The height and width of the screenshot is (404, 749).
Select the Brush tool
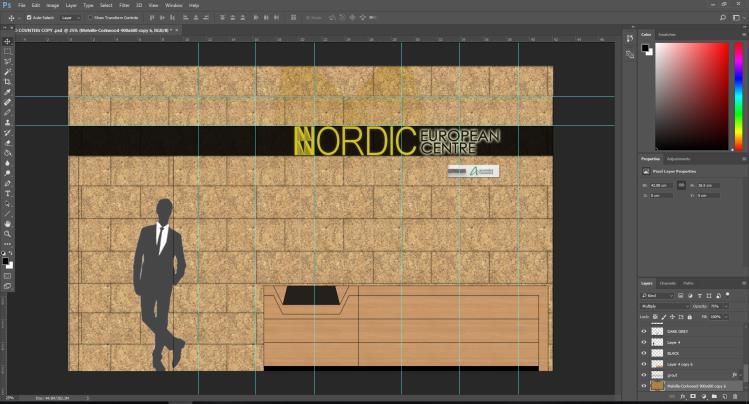7,112
